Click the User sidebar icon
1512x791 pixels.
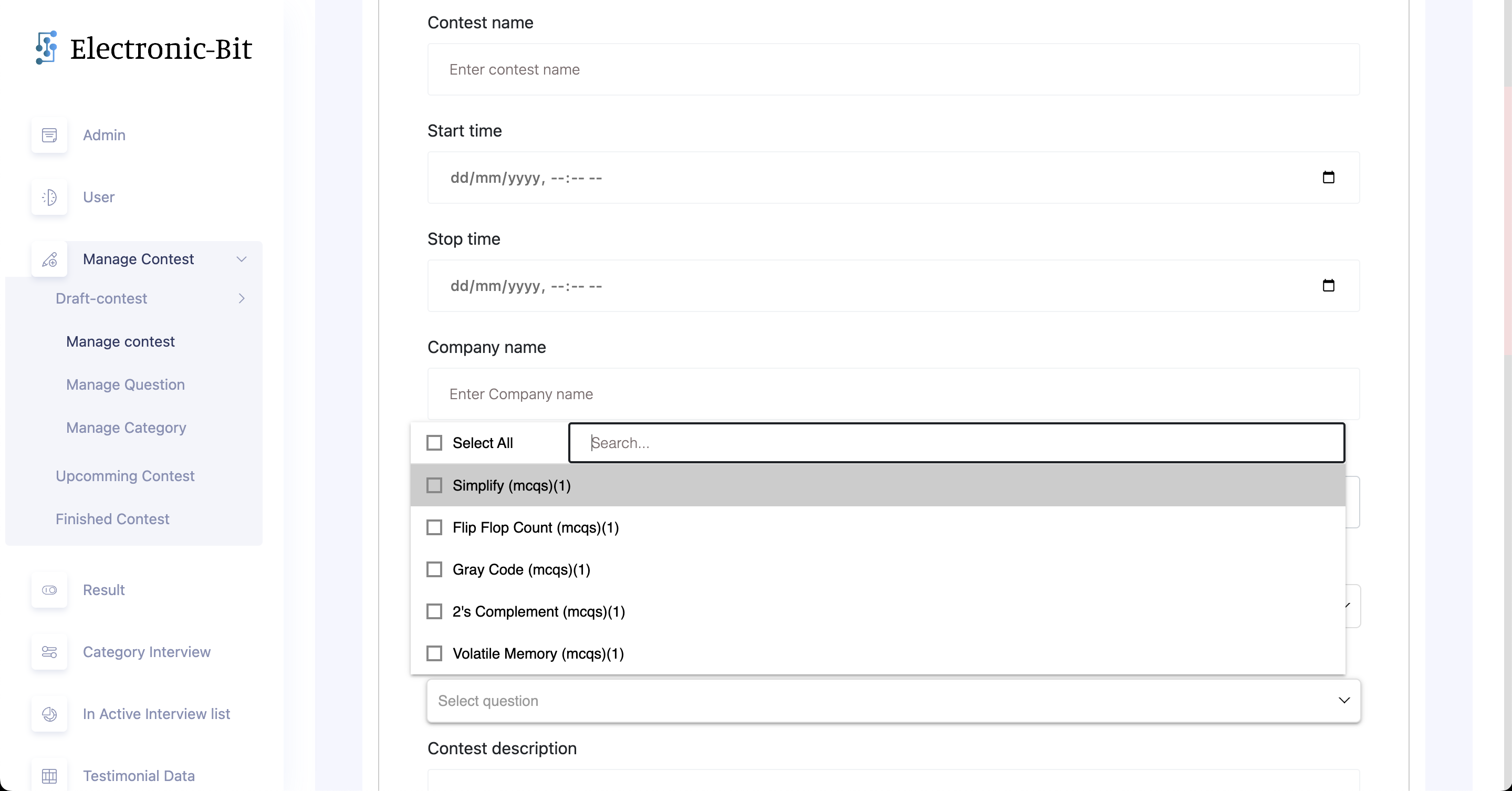[49, 197]
